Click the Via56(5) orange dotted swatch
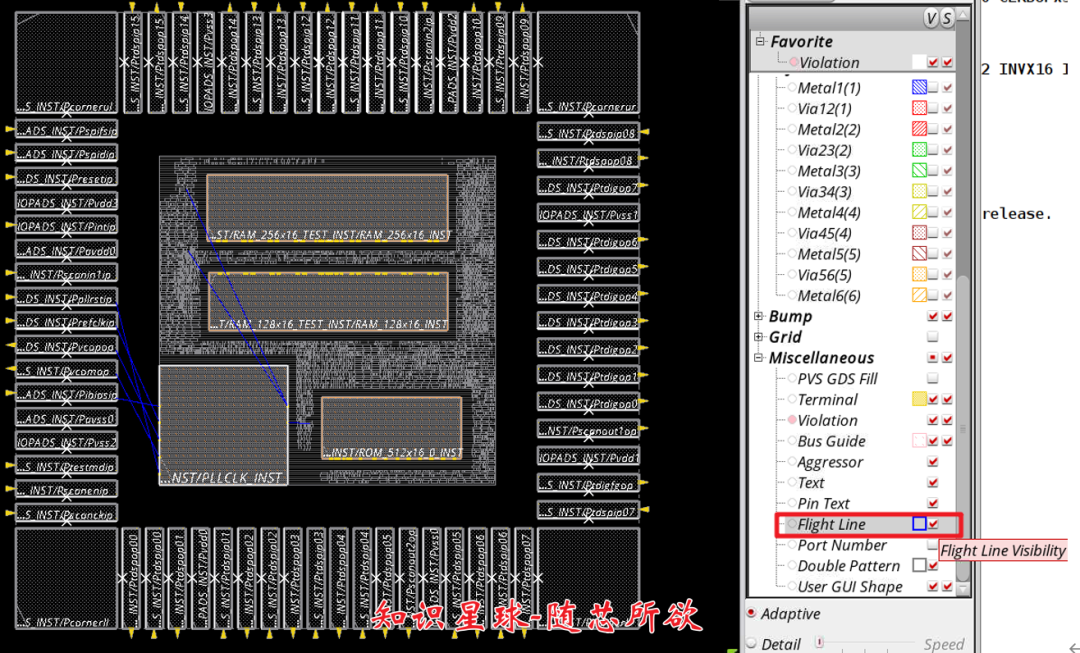Screen dimensions: 1080x653 pos(921,274)
